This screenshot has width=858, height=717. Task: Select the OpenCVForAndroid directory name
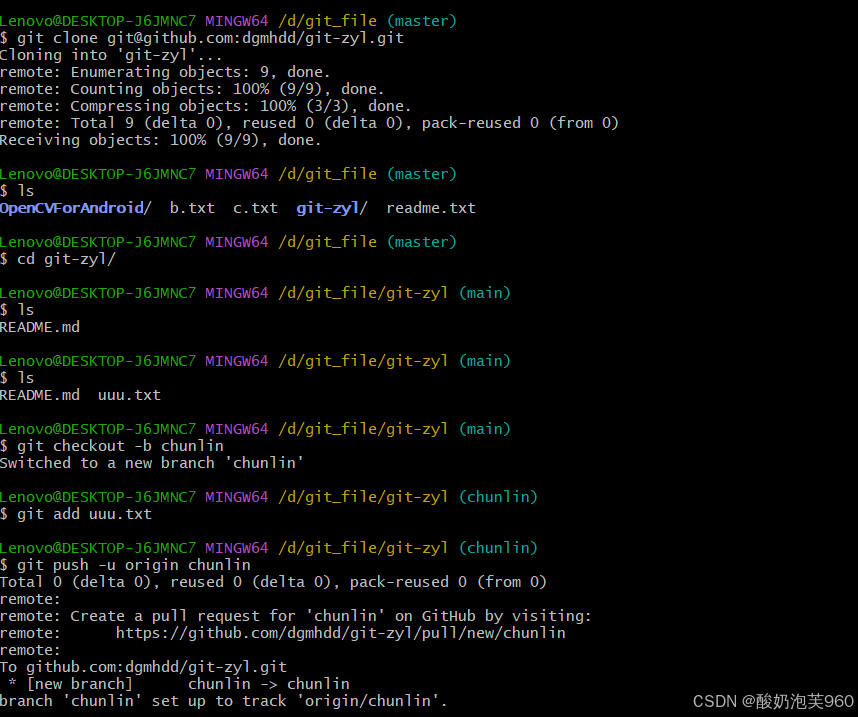coord(69,207)
